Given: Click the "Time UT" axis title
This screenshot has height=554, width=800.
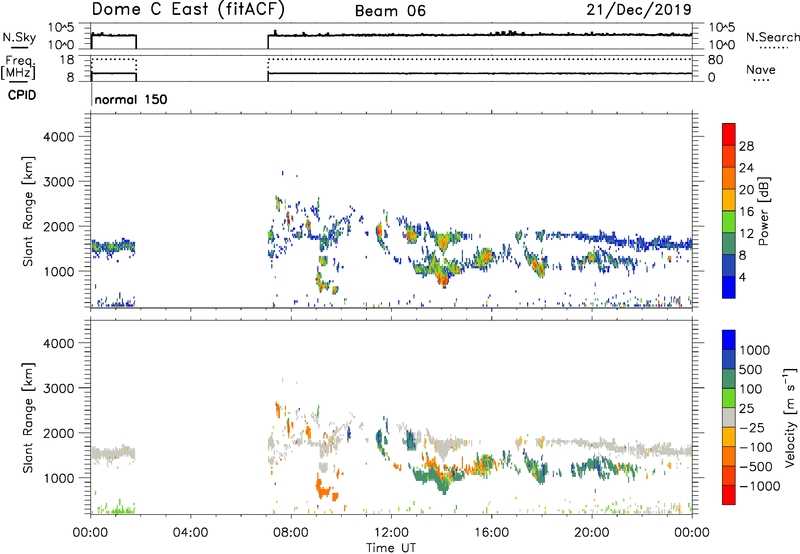Looking at the screenshot, I should (x=391, y=548).
